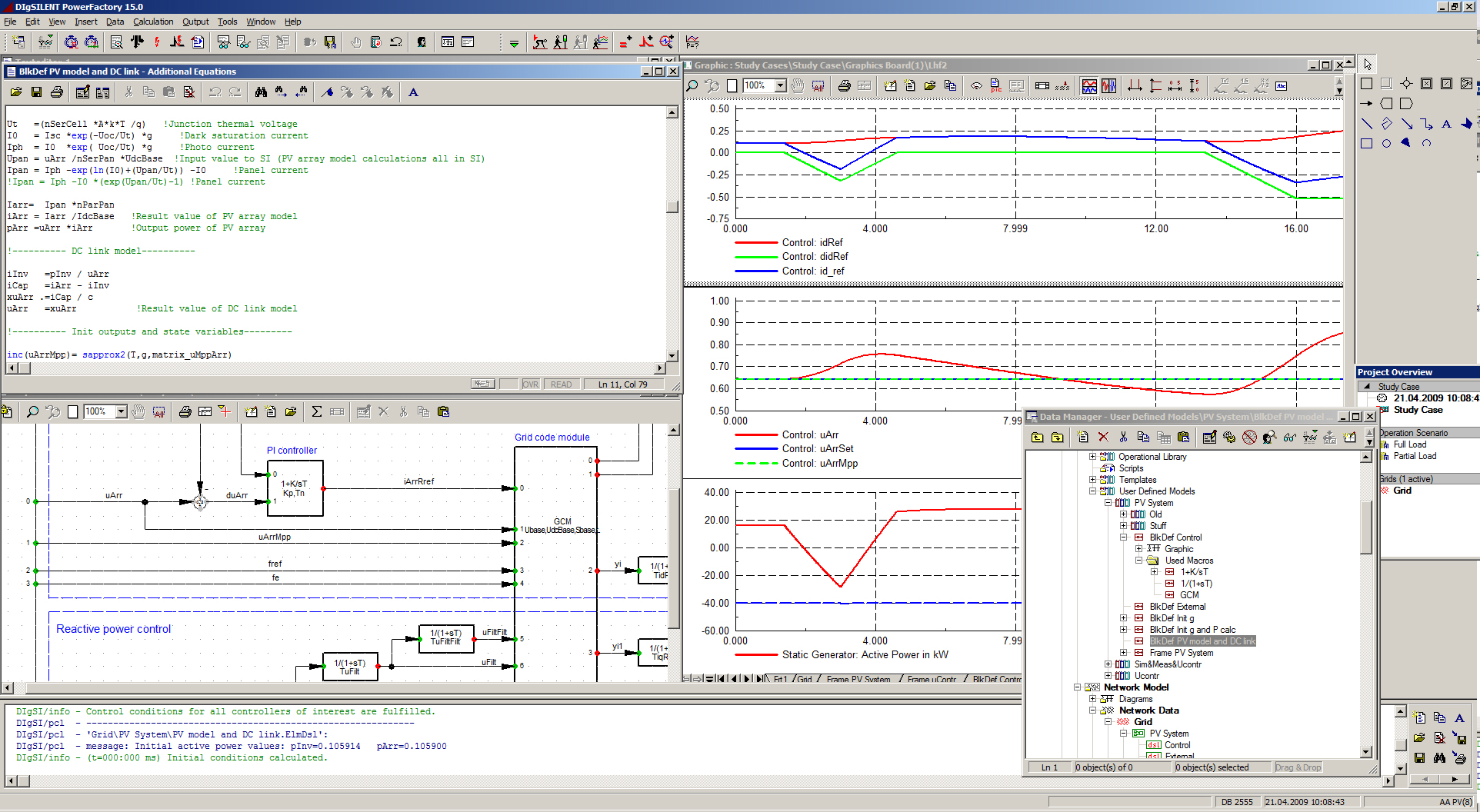Collapse the Network Model tree node
This screenshot has height=812, width=1480.
coord(1077,687)
